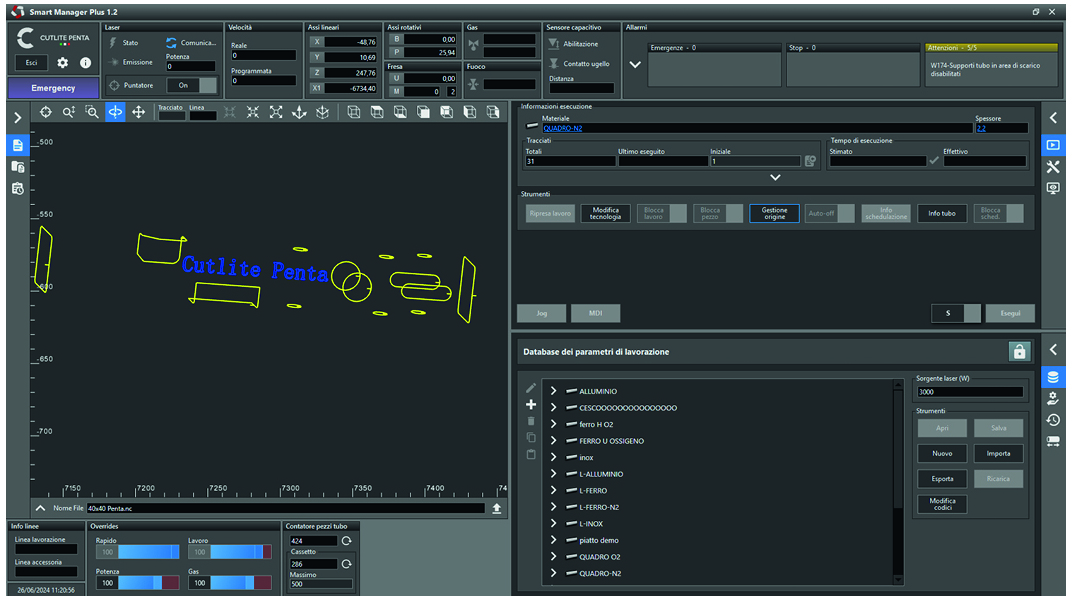The image size is (1072, 596).
Task: Select the solid white cube view icon
Action: [424, 112]
